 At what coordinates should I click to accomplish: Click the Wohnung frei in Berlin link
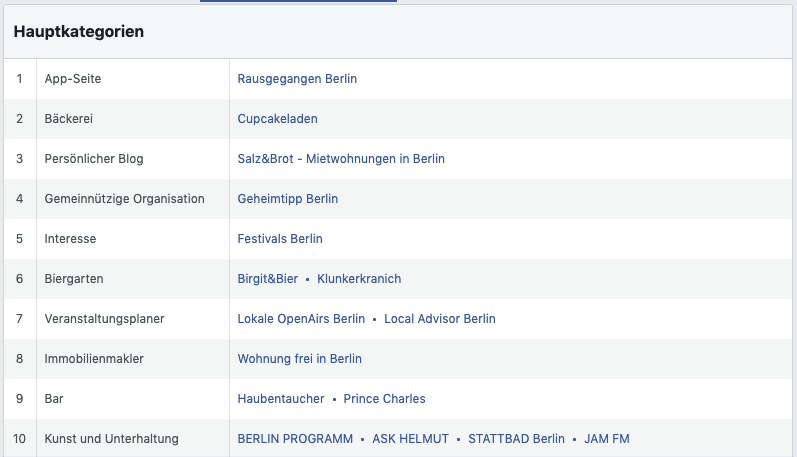(x=299, y=359)
